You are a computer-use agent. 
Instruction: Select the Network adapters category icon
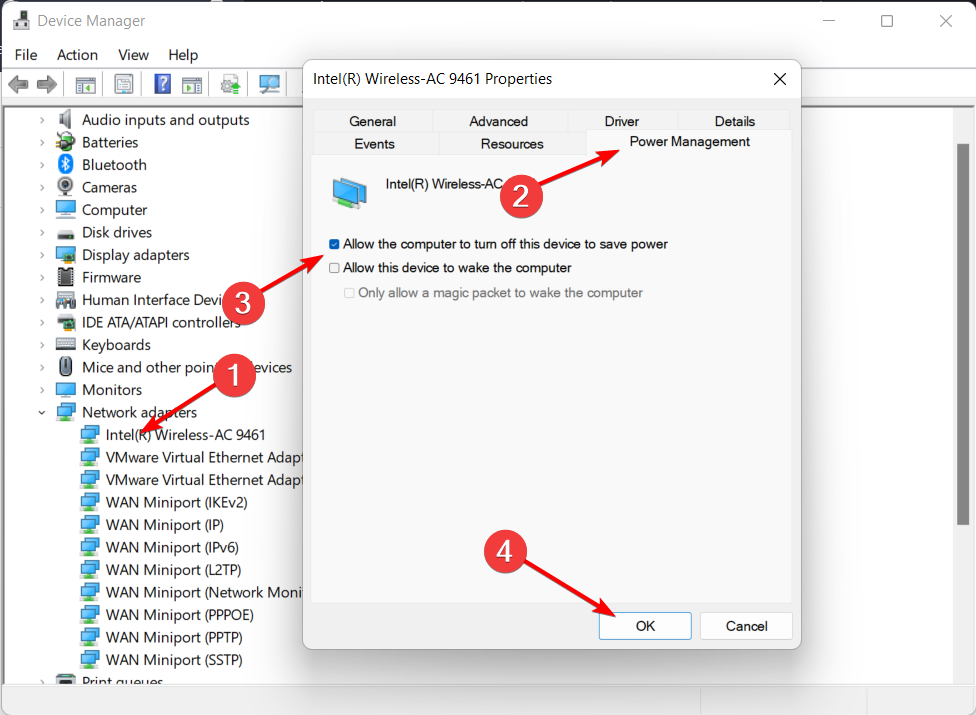click(65, 411)
